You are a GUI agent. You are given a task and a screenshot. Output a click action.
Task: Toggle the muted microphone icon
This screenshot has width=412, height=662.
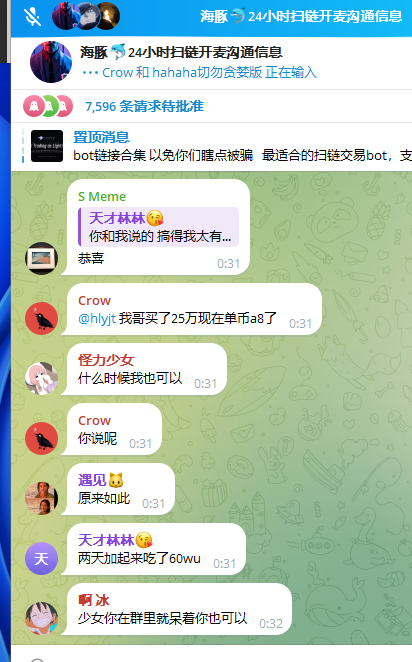32,16
